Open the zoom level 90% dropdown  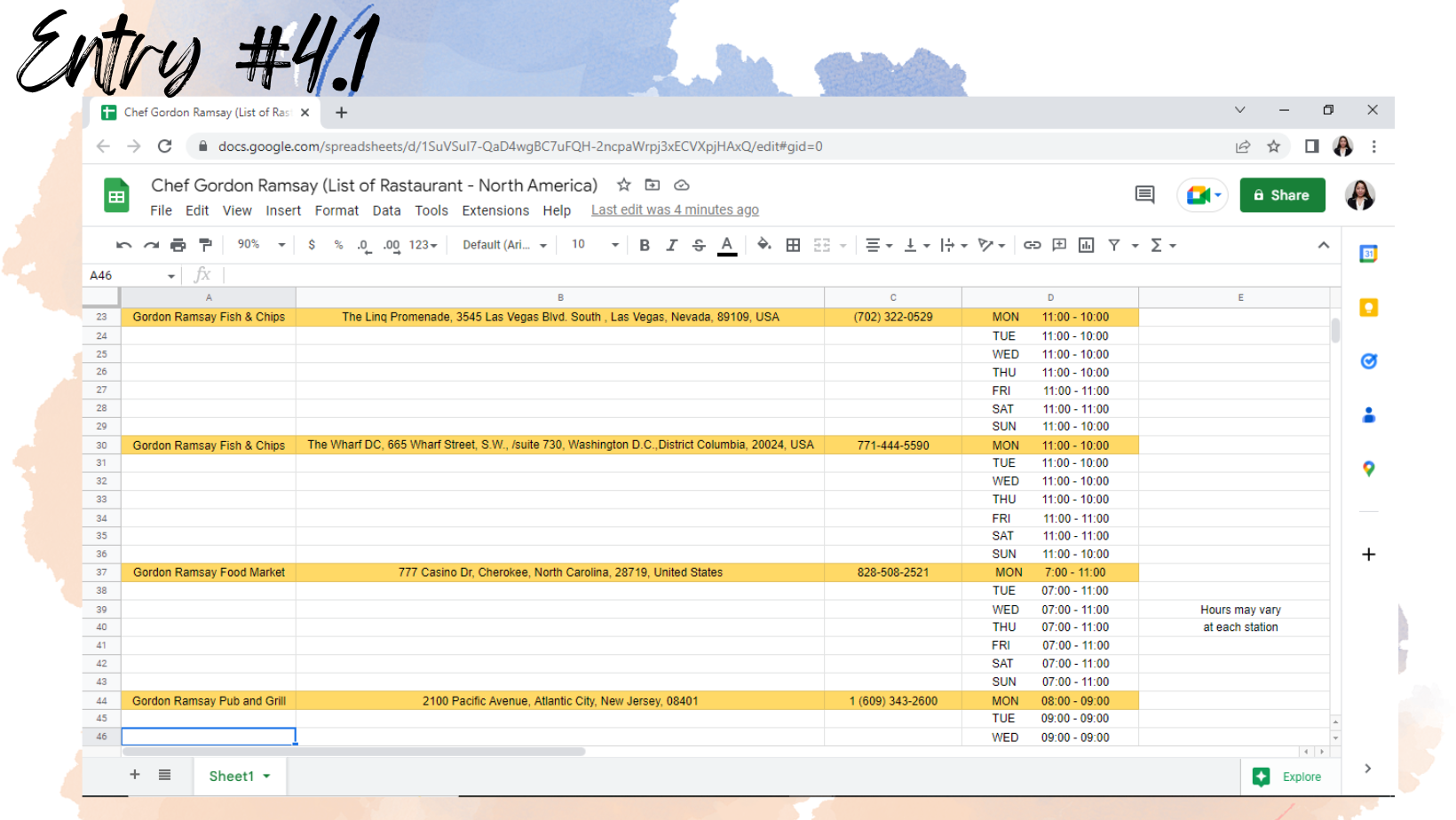tap(261, 245)
